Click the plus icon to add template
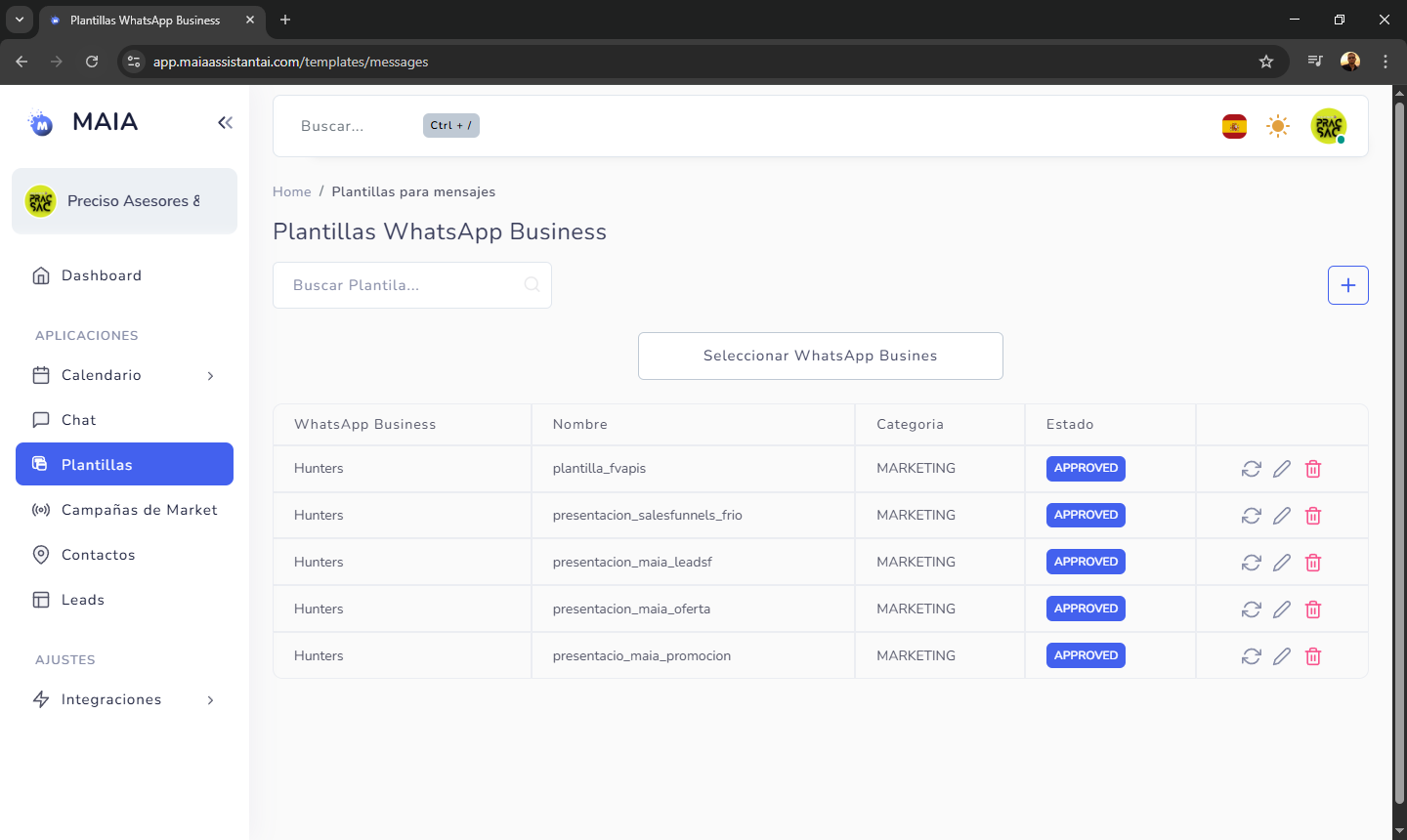Viewport: 1407px width, 840px height. tap(1347, 285)
